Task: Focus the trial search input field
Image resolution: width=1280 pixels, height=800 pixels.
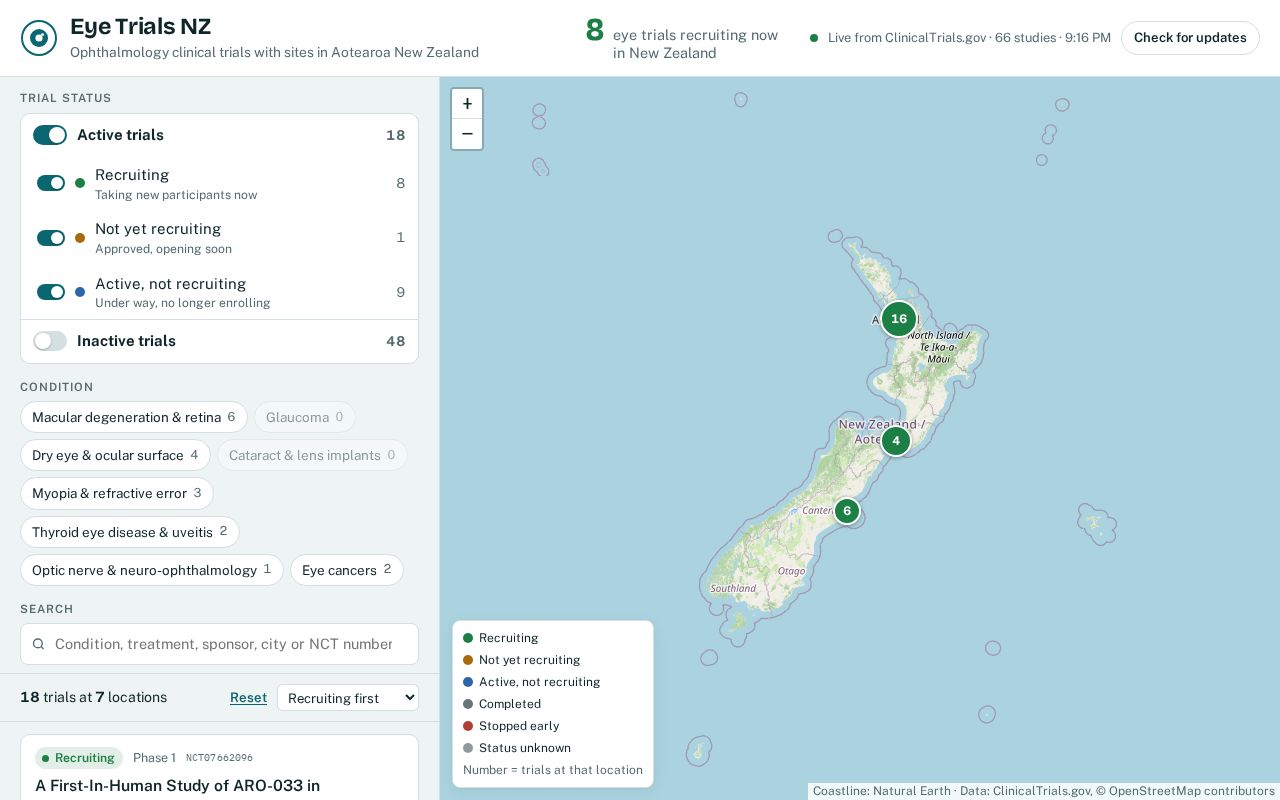Action: (220, 644)
